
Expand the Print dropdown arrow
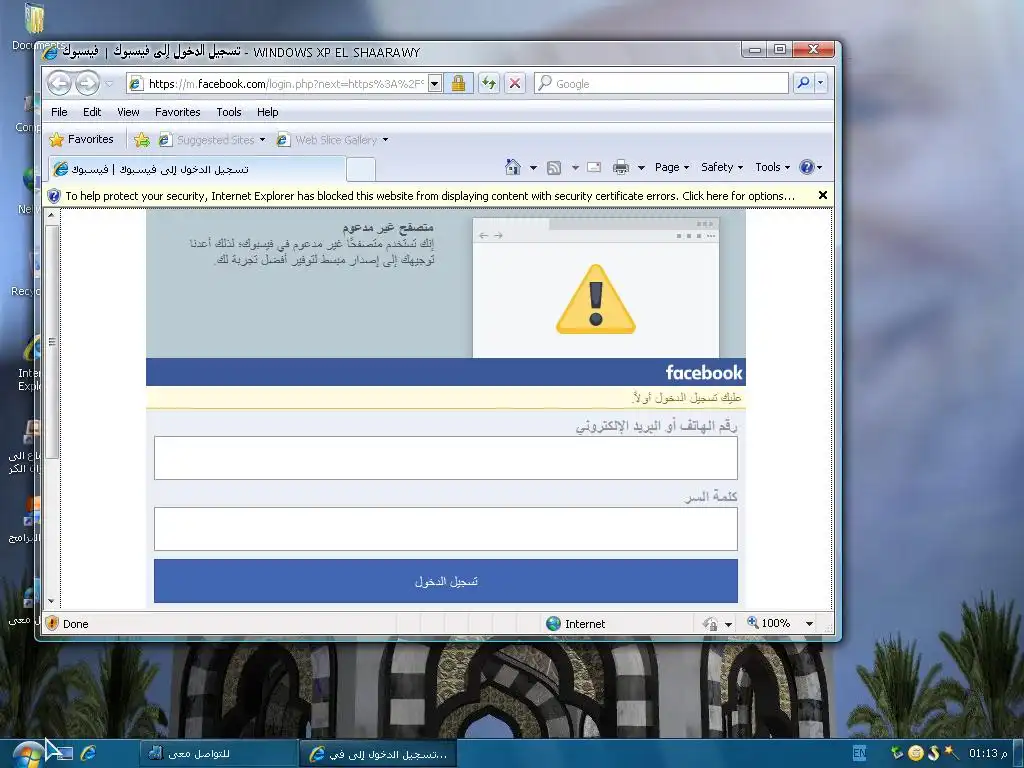641,168
